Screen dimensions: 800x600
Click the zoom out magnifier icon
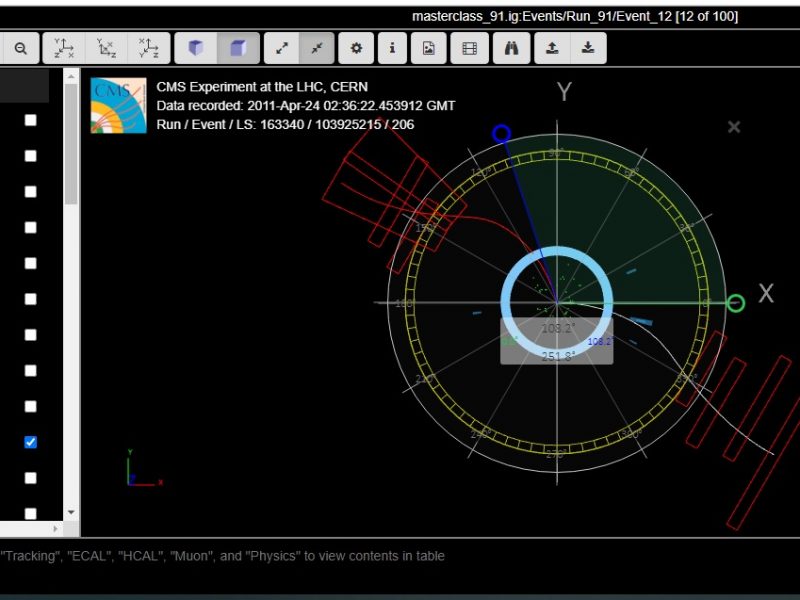pyautogui.click(x=20, y=48)
